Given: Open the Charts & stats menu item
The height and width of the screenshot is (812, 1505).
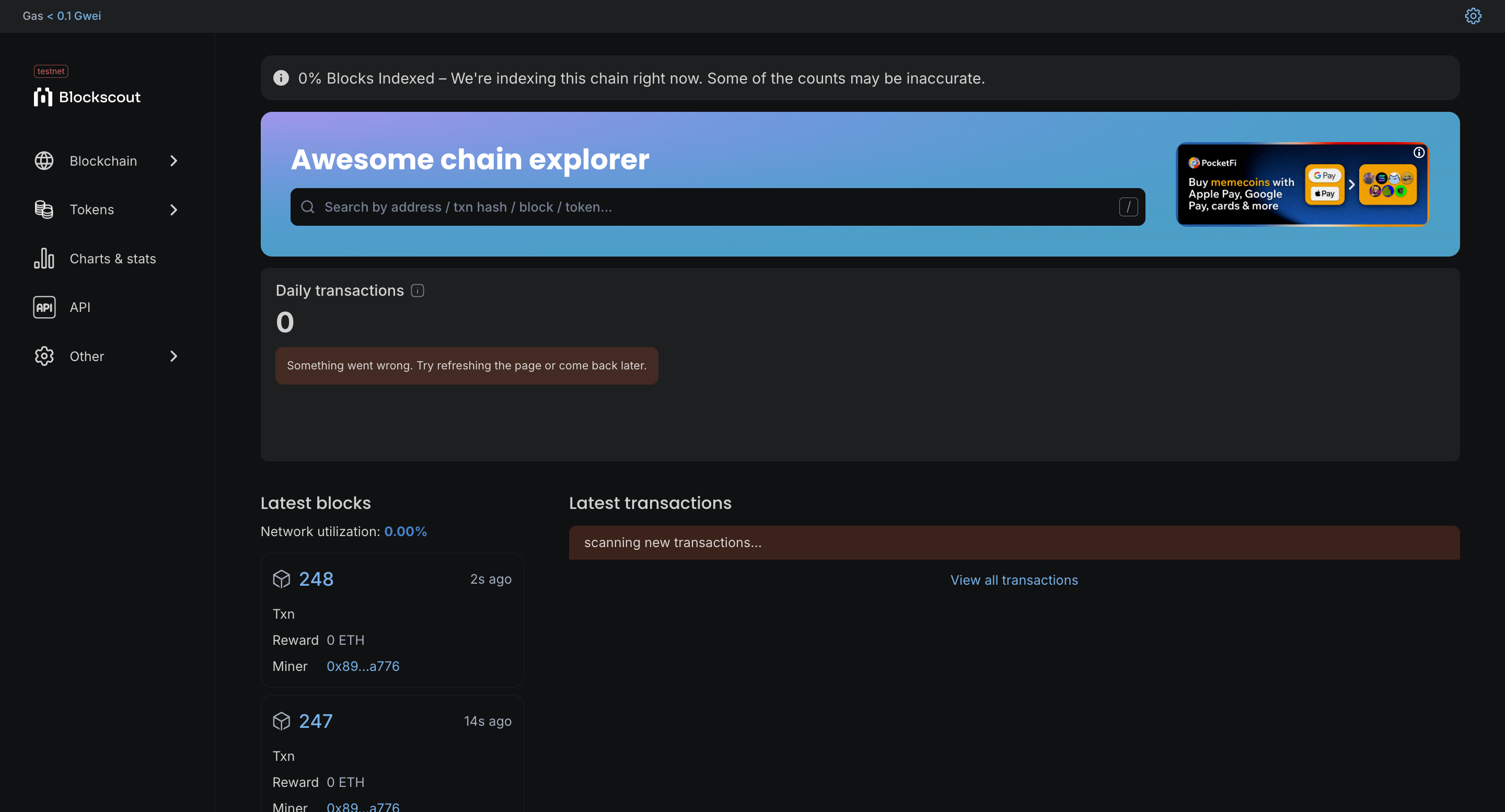Looking at the screenshot, I should [x=112, y=258].
